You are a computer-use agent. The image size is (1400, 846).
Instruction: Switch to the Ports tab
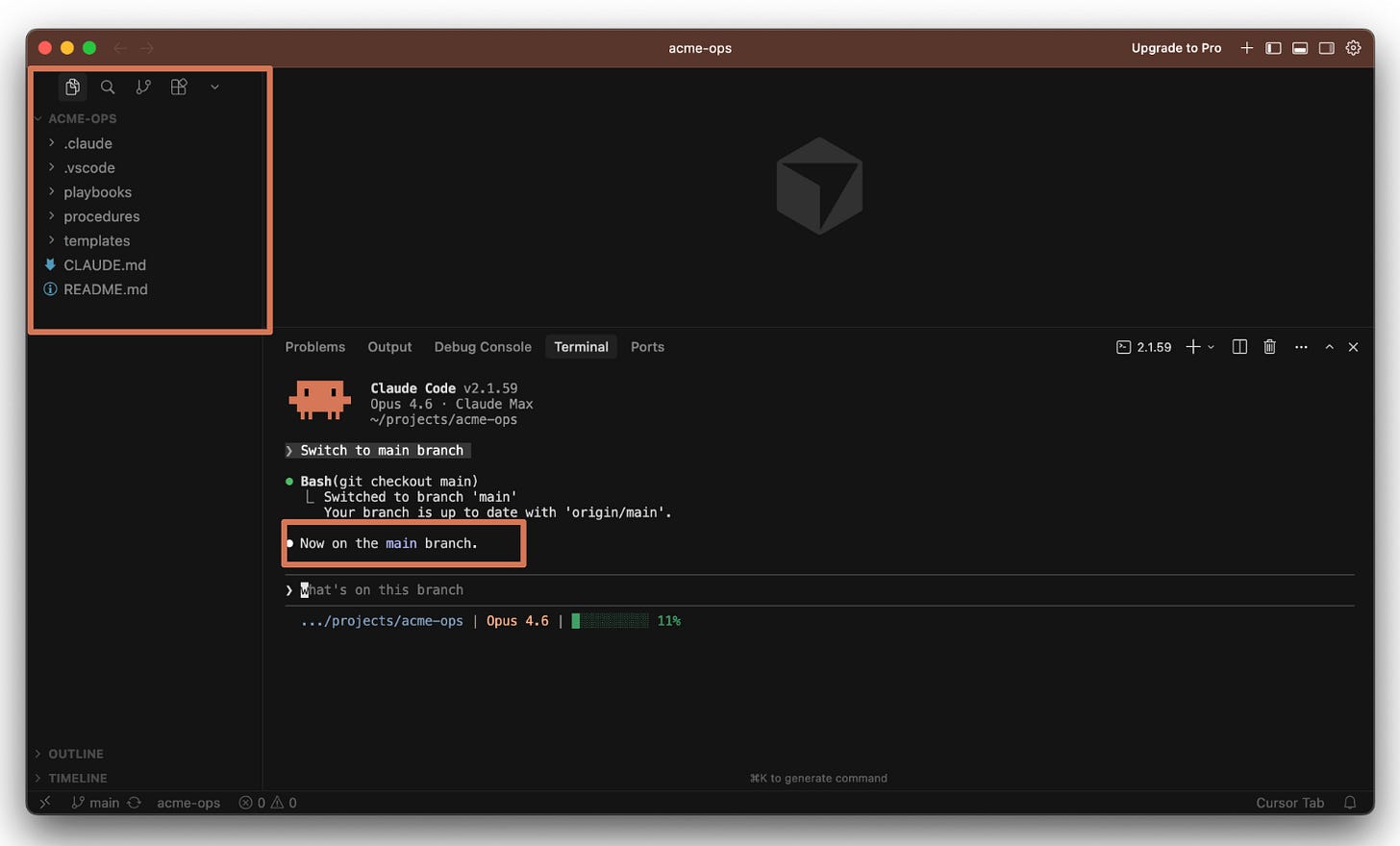click(647, 347)
